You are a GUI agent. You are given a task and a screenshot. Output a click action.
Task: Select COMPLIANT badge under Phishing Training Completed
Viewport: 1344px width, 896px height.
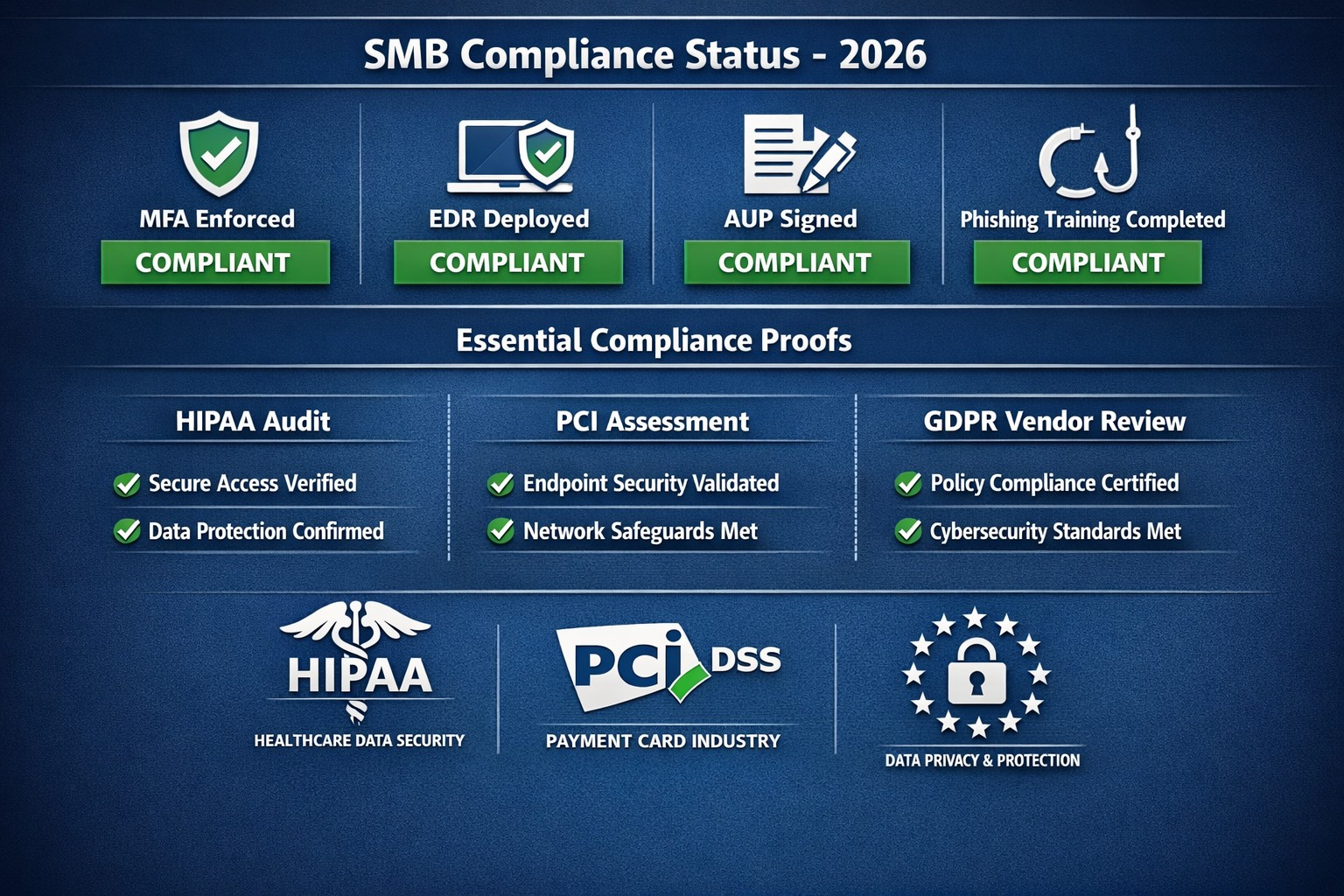pos(1088,262)
